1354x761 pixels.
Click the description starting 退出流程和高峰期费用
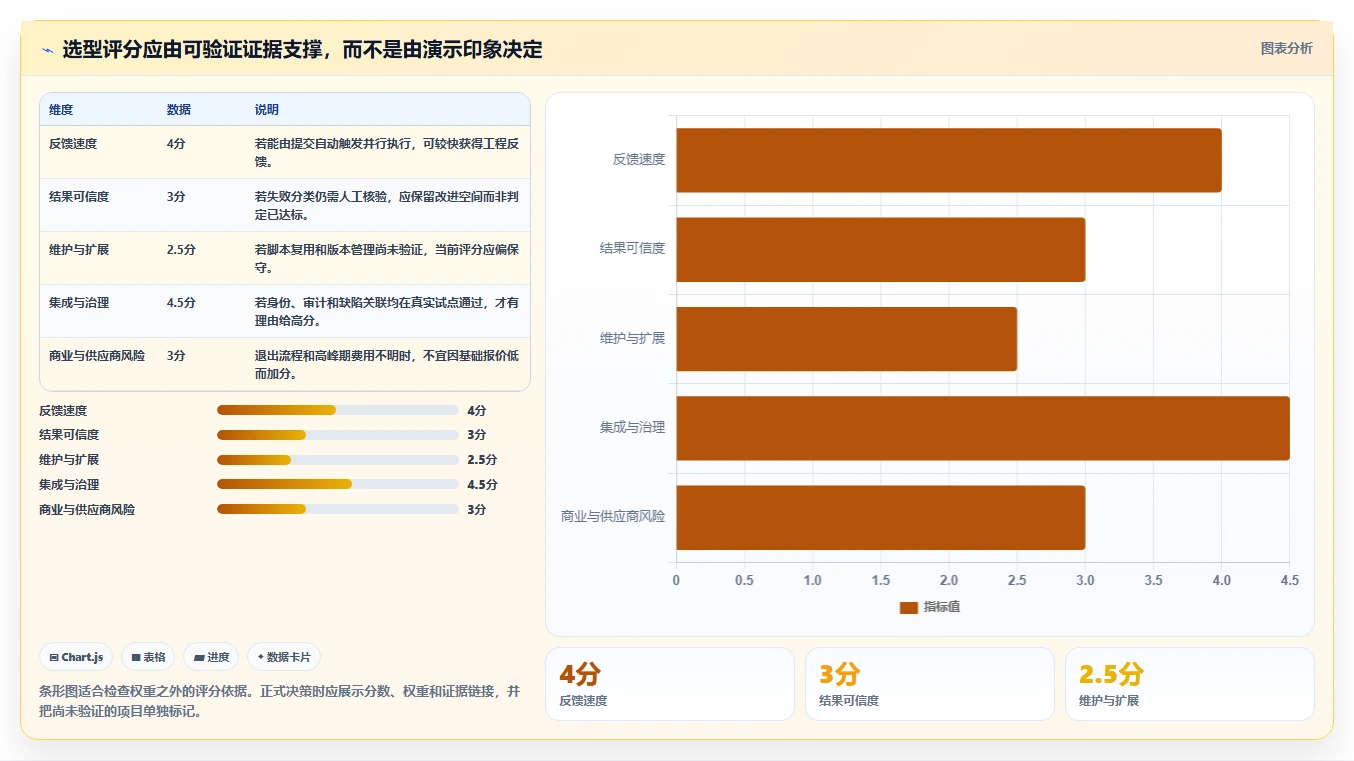(x=387, y=364)
